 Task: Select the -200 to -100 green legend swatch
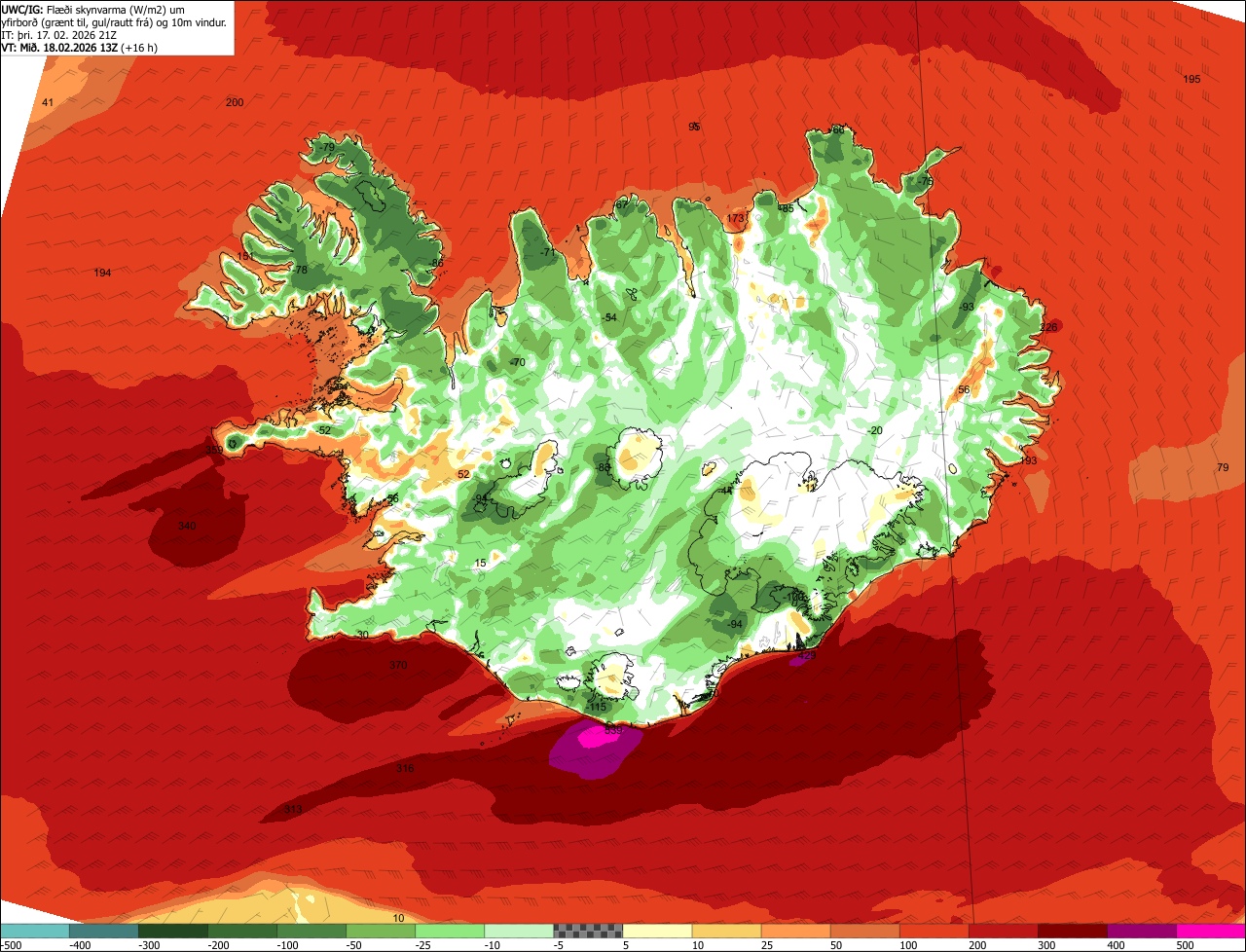pos(241,931)
